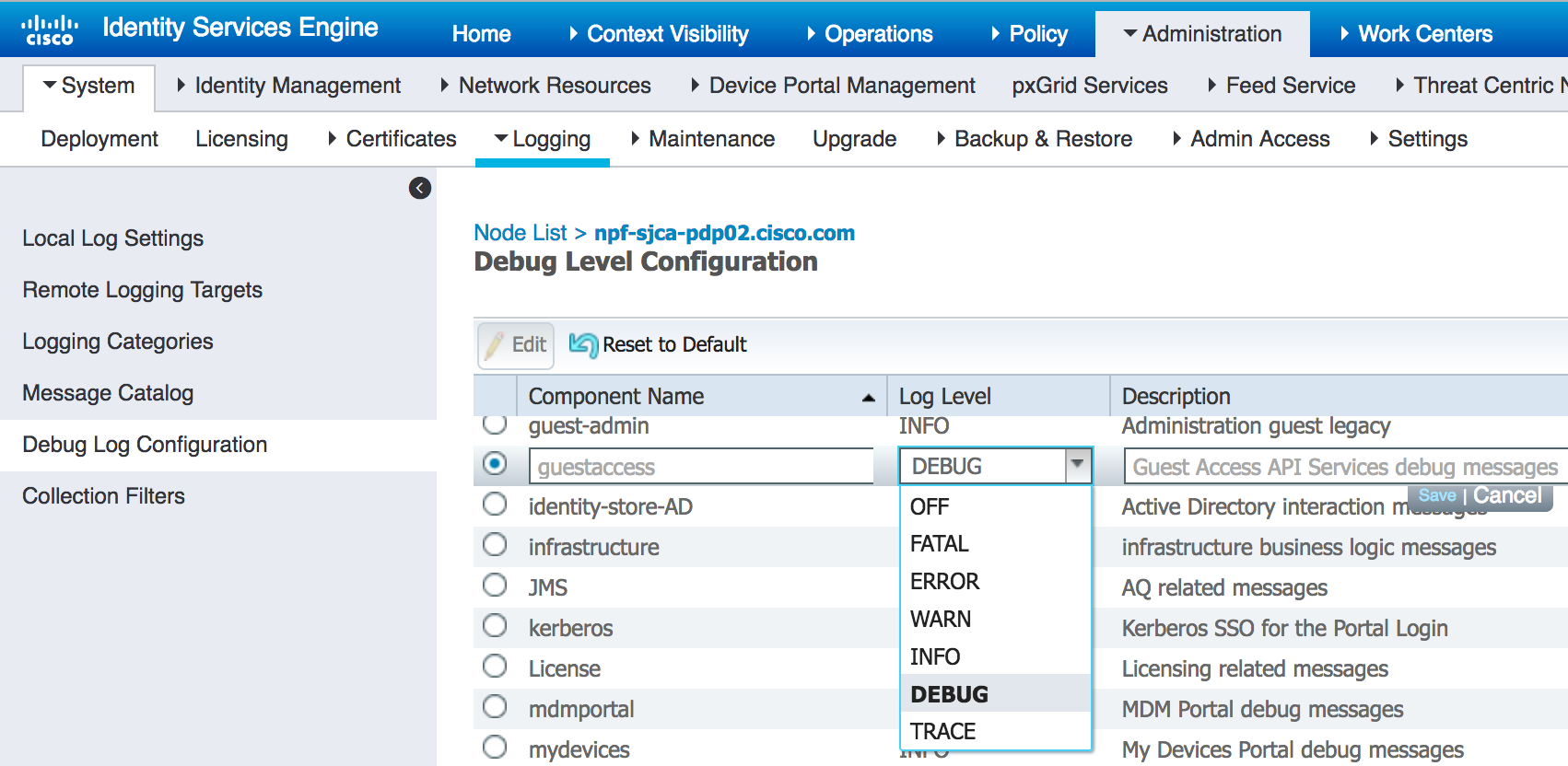Select the License radio button
The image size is (1568, 766).
tap(495, 666)
